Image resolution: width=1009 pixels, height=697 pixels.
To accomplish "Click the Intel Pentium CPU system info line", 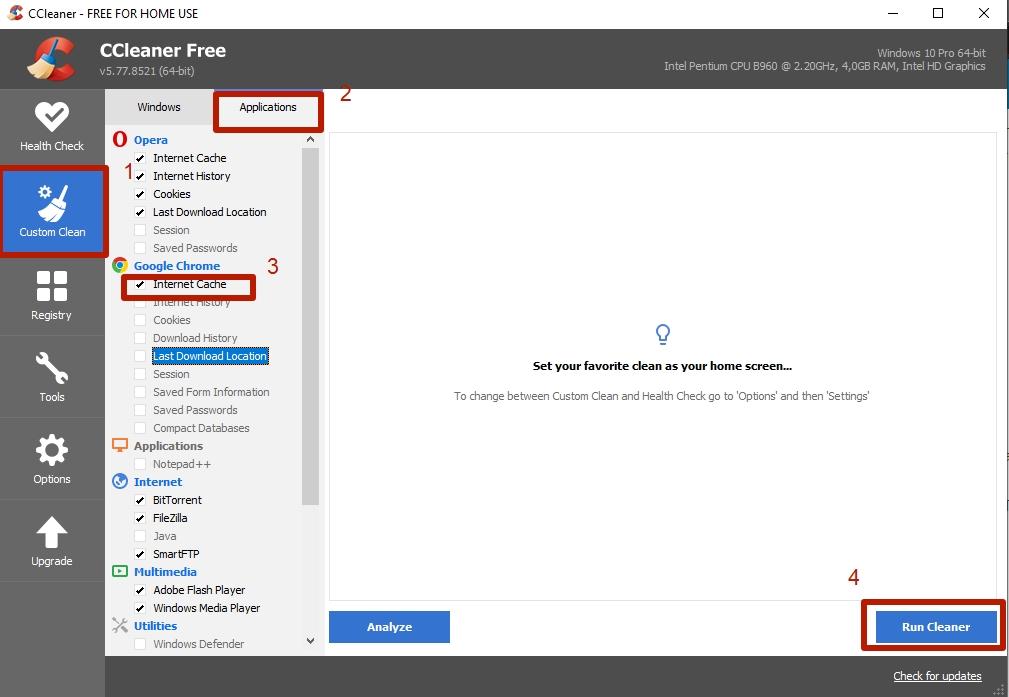I will click(x=824, y=66).
